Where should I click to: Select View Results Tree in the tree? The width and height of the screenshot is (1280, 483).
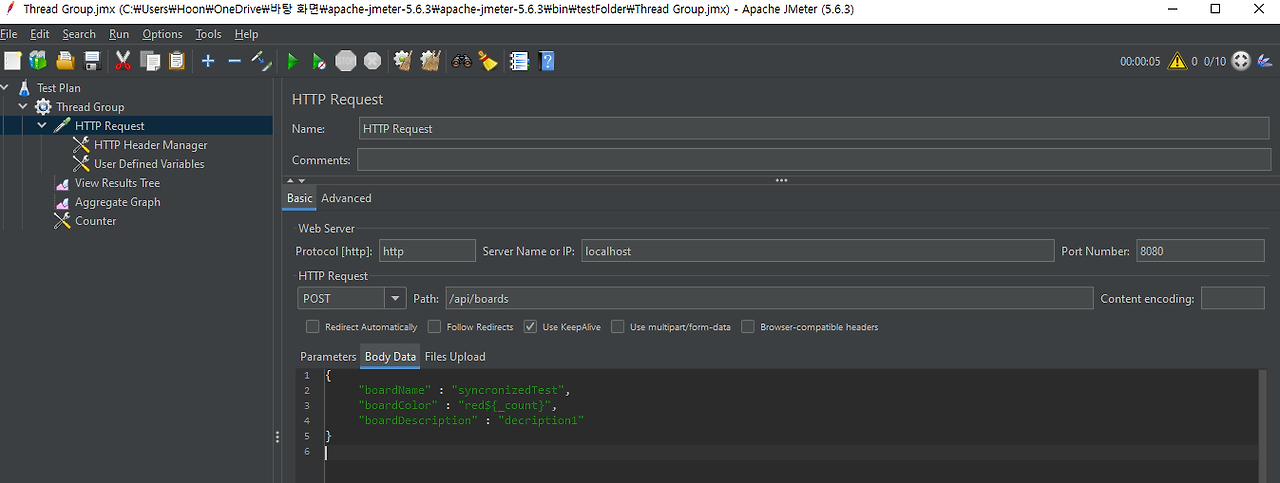tap(117, 183)
